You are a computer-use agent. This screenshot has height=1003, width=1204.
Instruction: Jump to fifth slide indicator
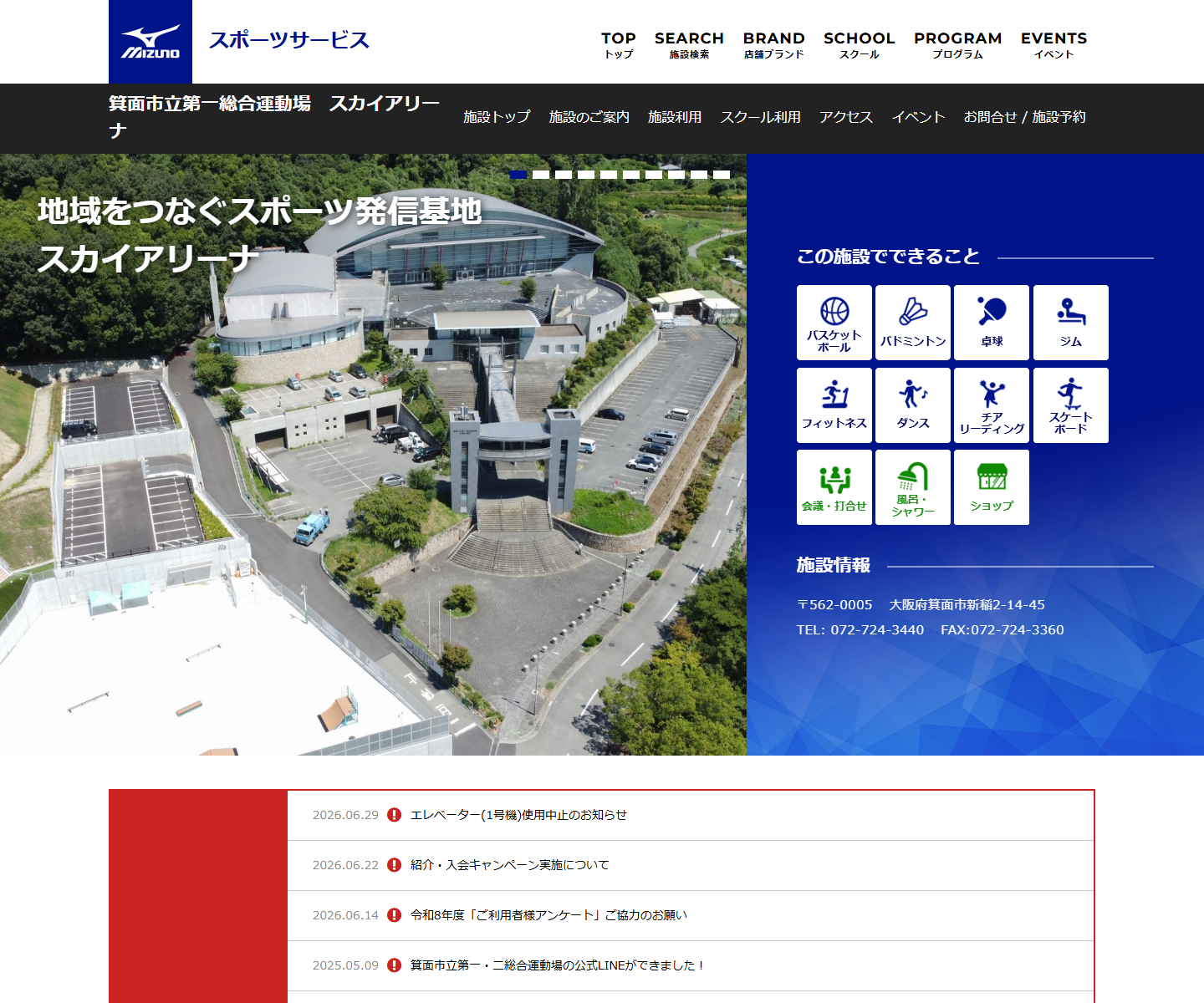point(609,175)
